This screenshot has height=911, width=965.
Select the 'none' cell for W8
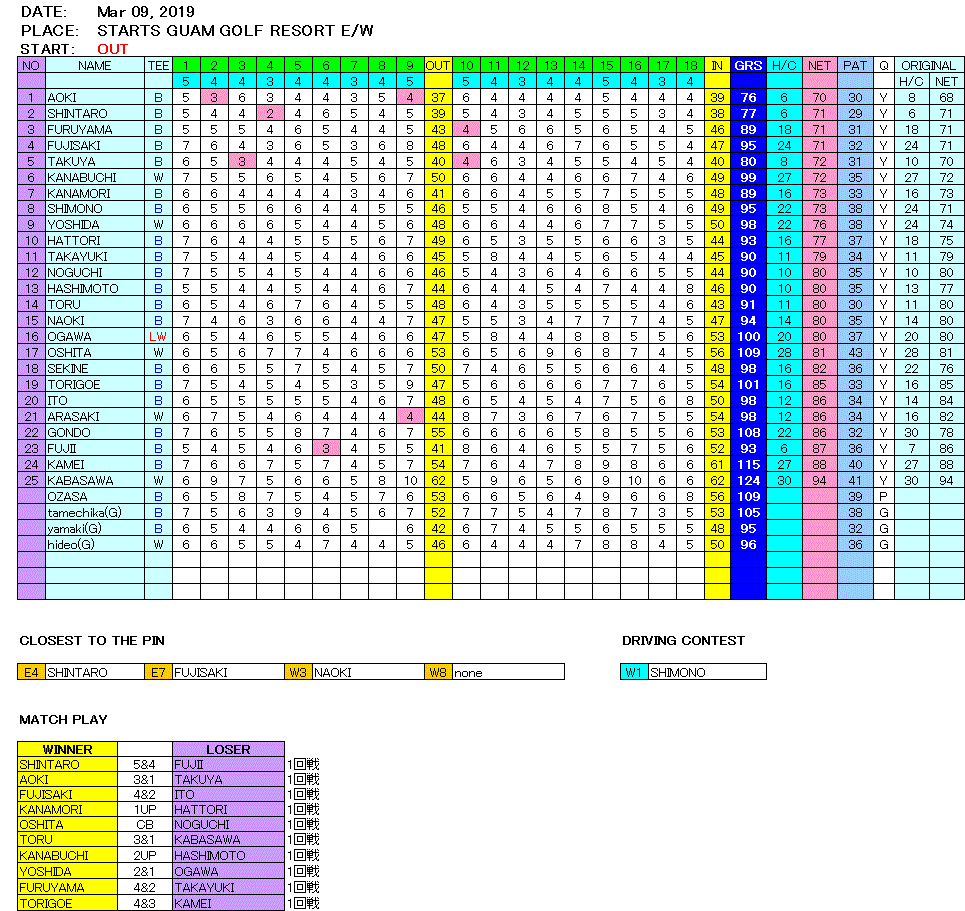[508, 673]
